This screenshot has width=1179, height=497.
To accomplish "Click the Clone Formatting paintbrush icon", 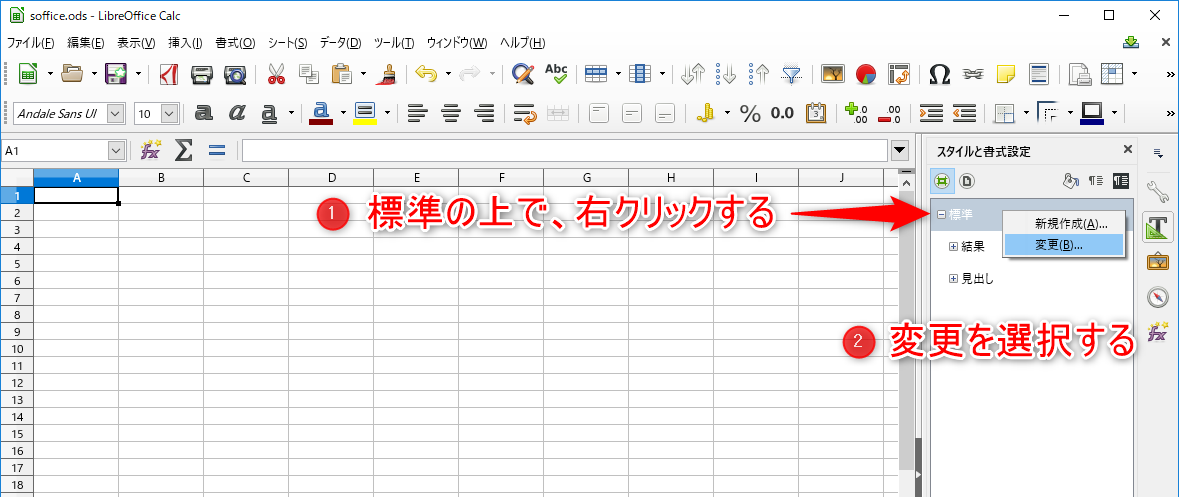I will click(388, 74).
